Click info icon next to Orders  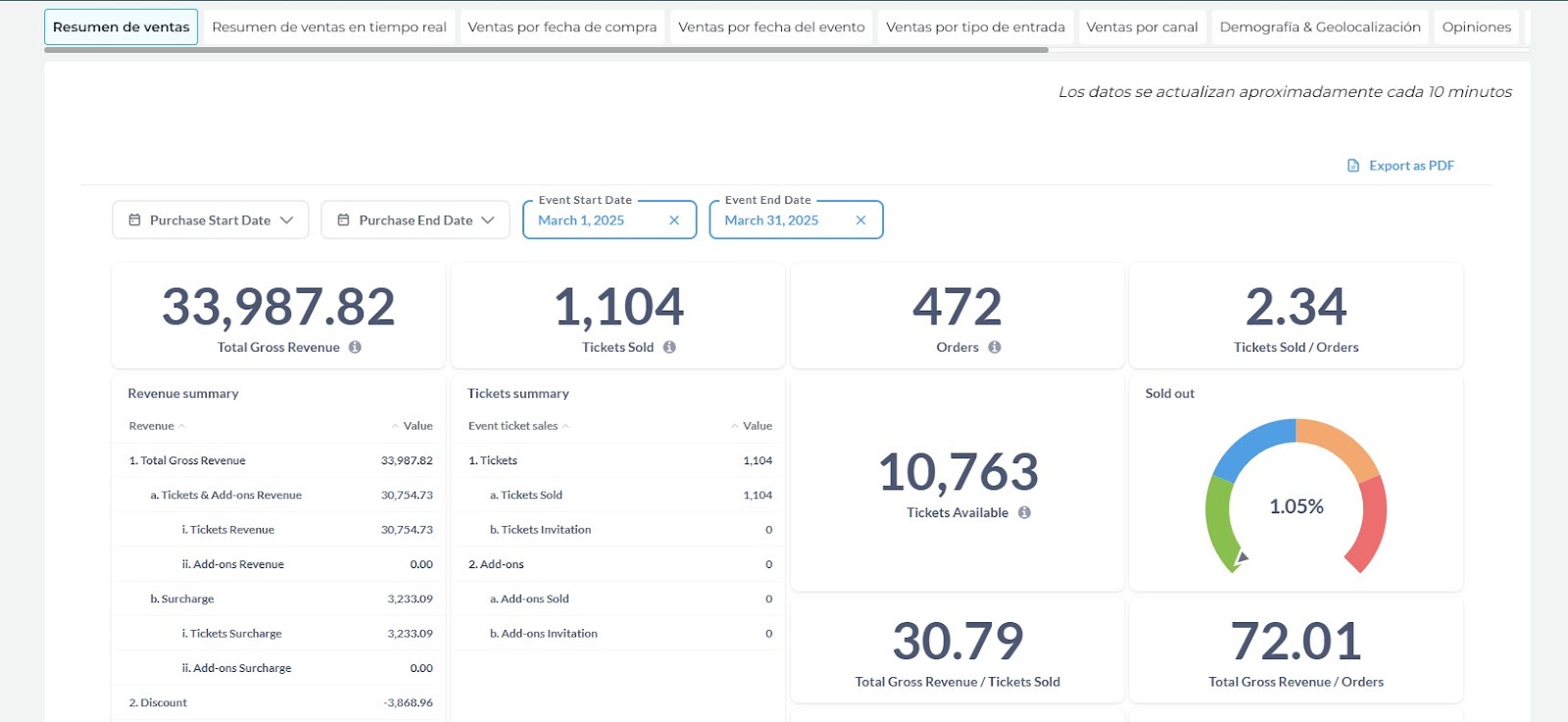pyautogui.click(x=995, y=347)
